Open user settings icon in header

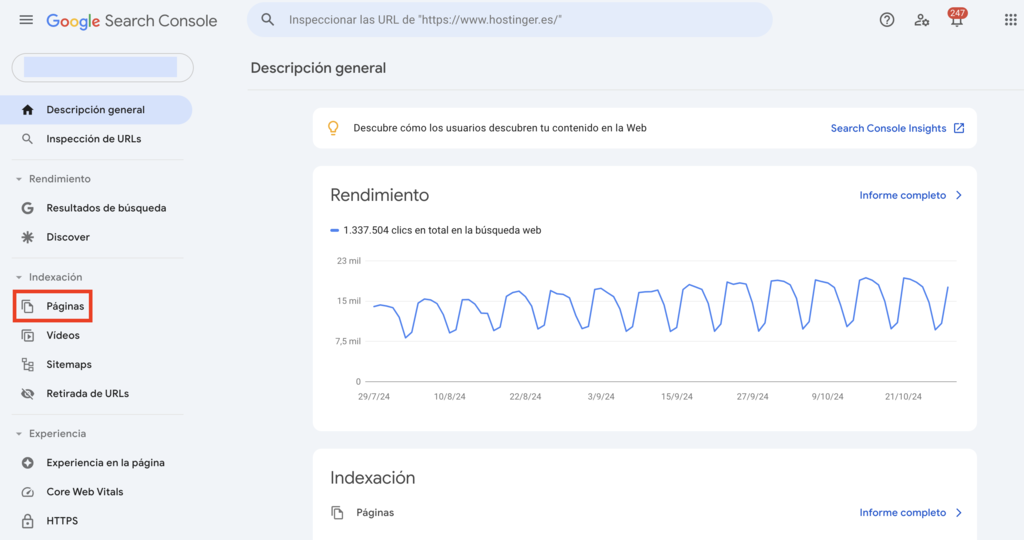(922, 20)
